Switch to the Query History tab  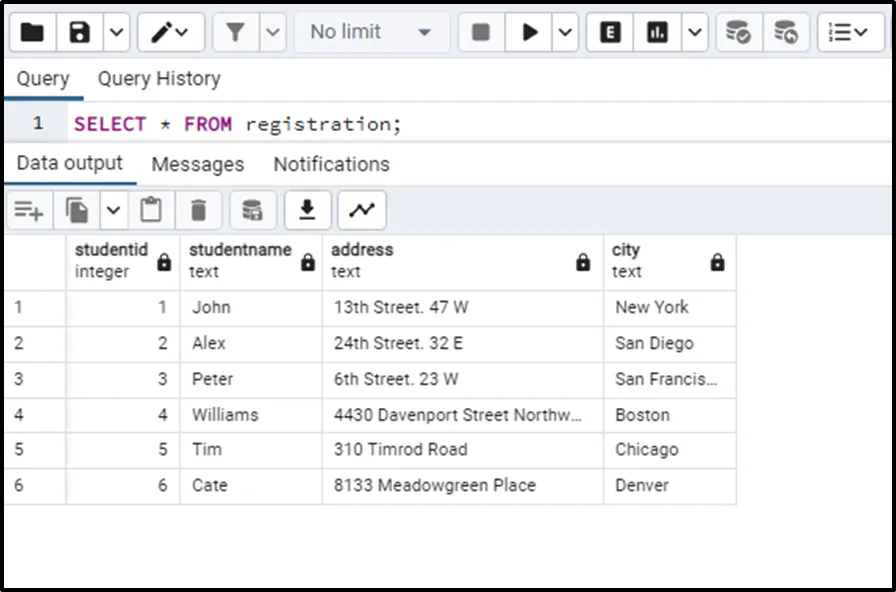point(159,79)
